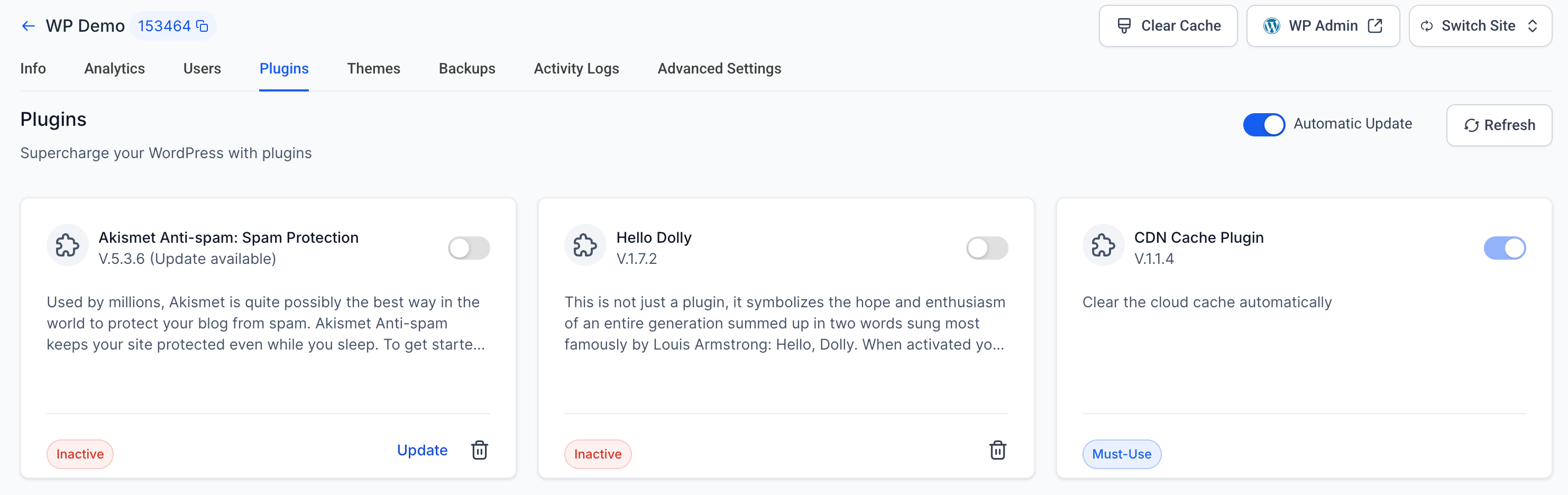Turn off the Automatic Update switch
Viewport: 1568px width, 495px height.
coord(1263,124)
